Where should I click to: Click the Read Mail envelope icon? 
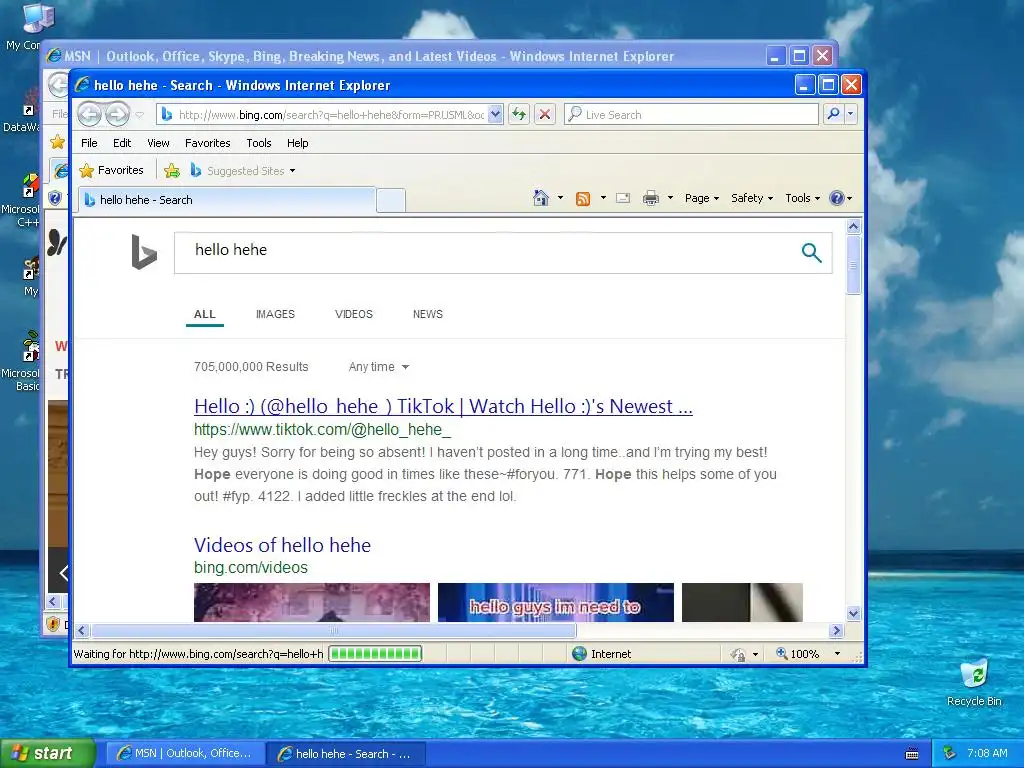[623, 198]
